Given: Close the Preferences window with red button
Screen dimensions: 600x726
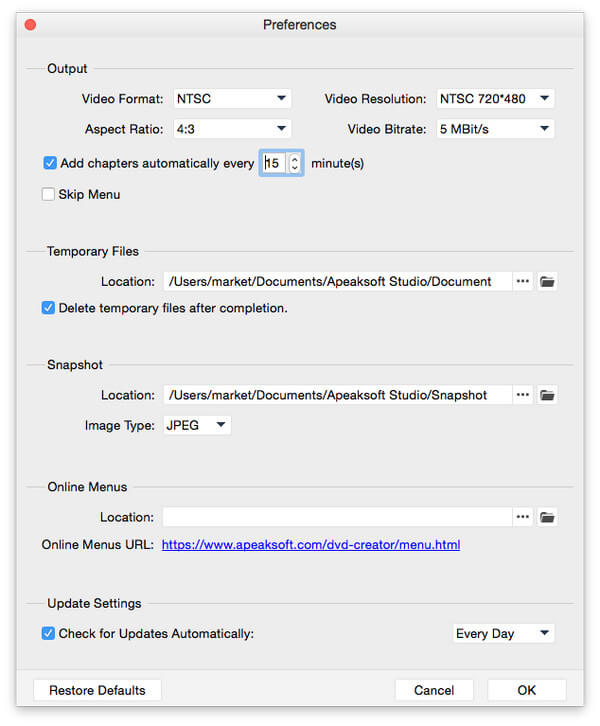Looking at the screenshot, I should (31, 25).
